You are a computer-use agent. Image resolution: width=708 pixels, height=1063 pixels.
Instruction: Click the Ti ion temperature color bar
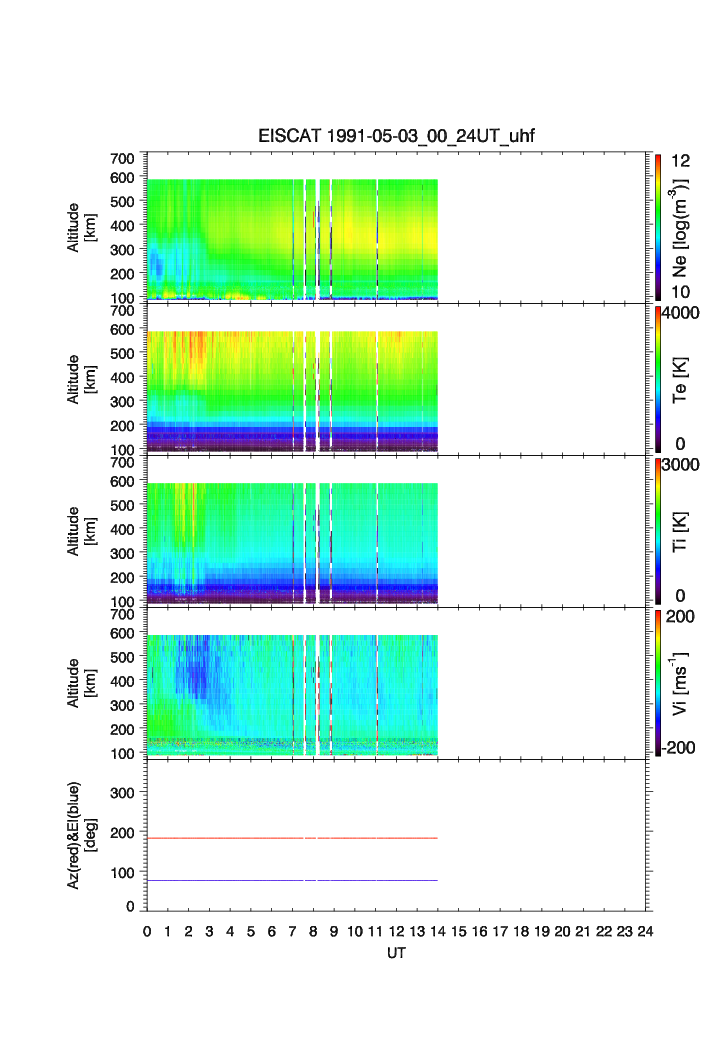pyautogui.click(x=659, y=531)
